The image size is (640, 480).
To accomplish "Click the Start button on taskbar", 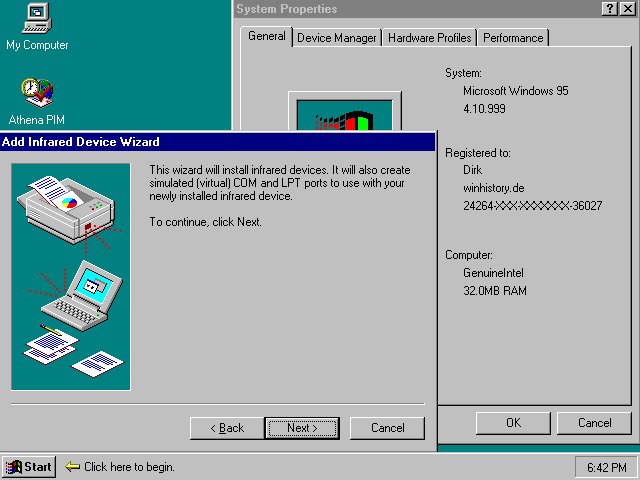I will click(x=29, y=467).
